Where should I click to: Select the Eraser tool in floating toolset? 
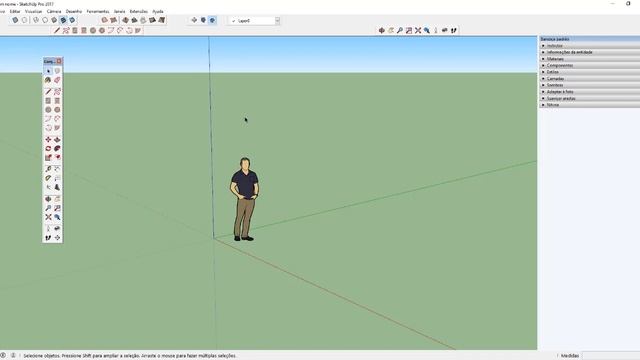point(57,80)
